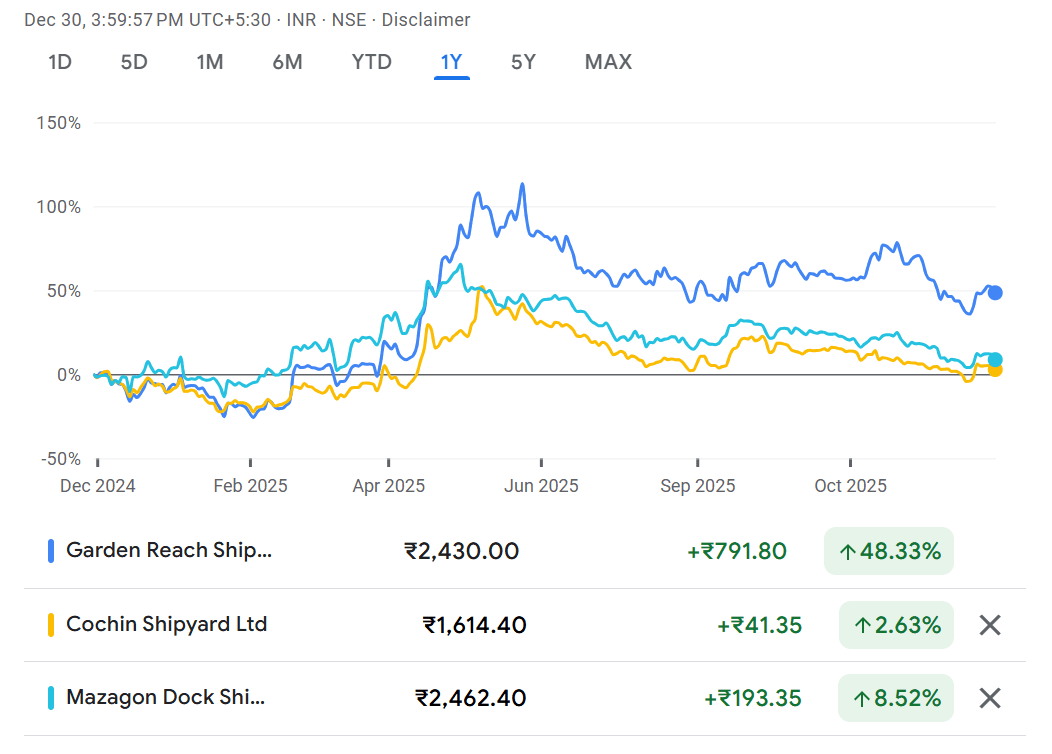Viewport: 1052px width, 754px height.
Task: Remove Cochin Shipyard Ltd from comparison
Action: coord(989,625)
